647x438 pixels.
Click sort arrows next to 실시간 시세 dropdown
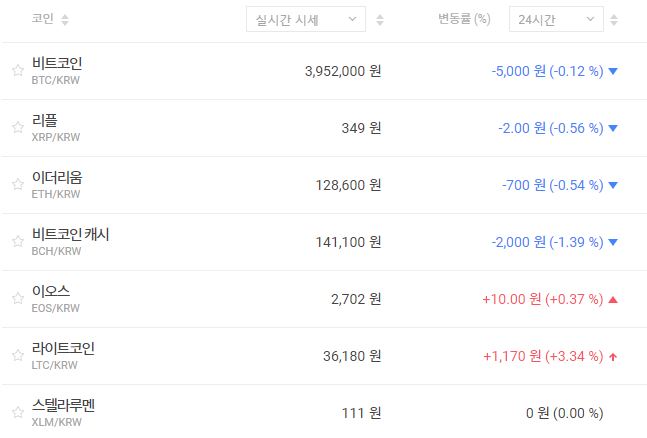pos(379,20)
